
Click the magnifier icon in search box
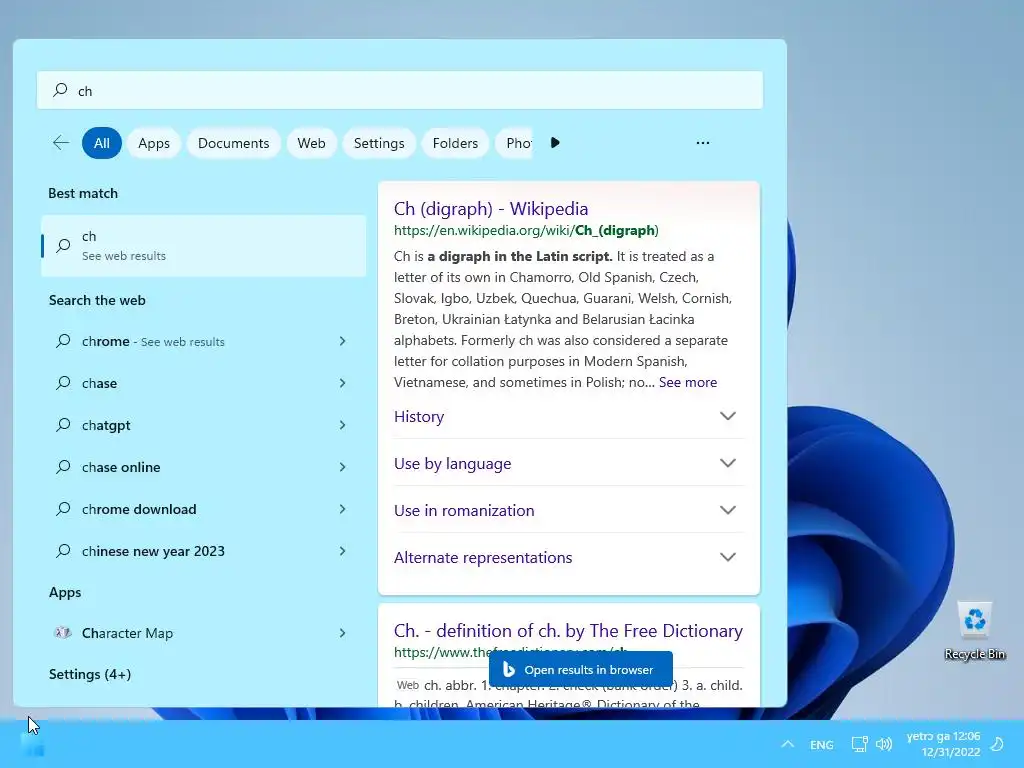[x=60, y=90]
